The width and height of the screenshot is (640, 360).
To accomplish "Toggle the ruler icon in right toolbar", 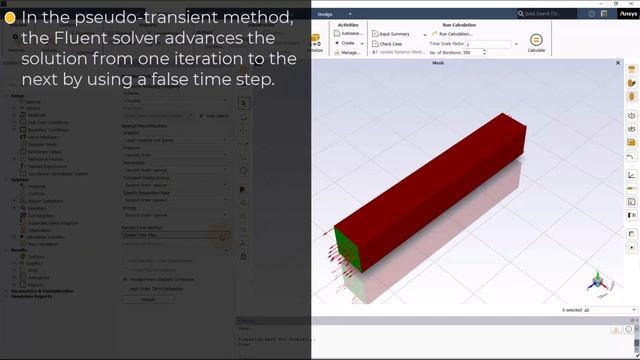I will pos(631,189).
